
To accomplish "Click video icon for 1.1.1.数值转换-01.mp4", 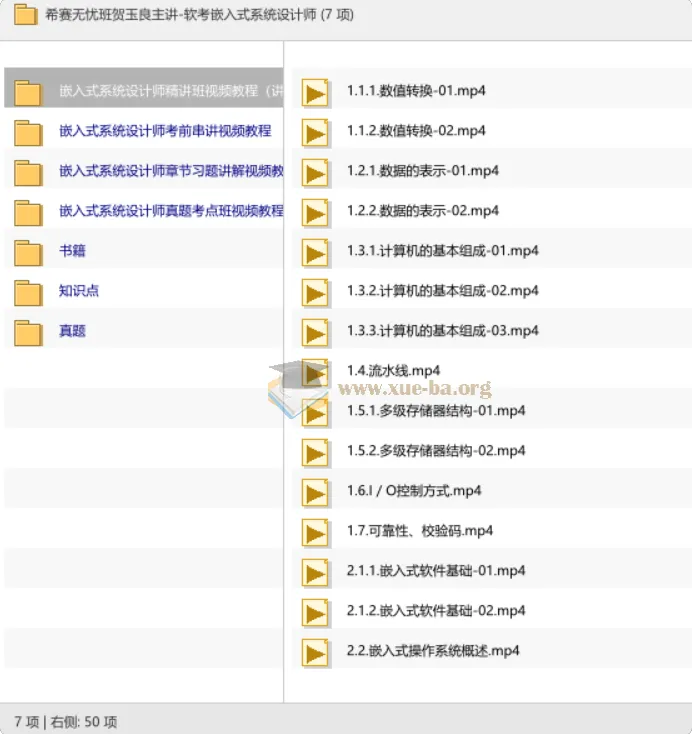I will point(315,93).
